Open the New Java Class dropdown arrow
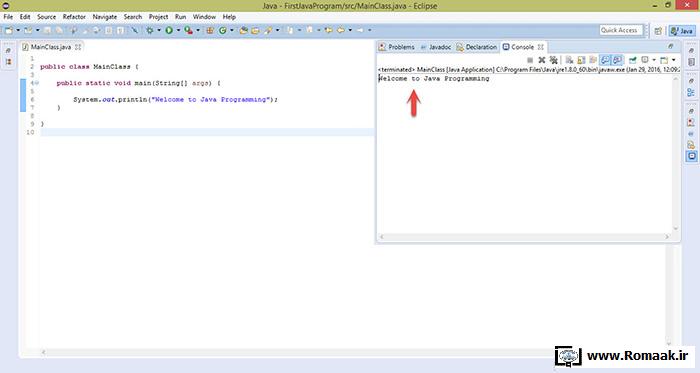Screen dimensions: 700x373 [232, 30]
